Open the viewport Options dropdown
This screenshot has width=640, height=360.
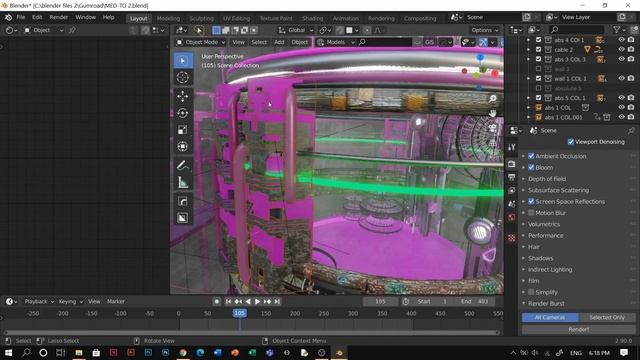click(x=484, y=30)
